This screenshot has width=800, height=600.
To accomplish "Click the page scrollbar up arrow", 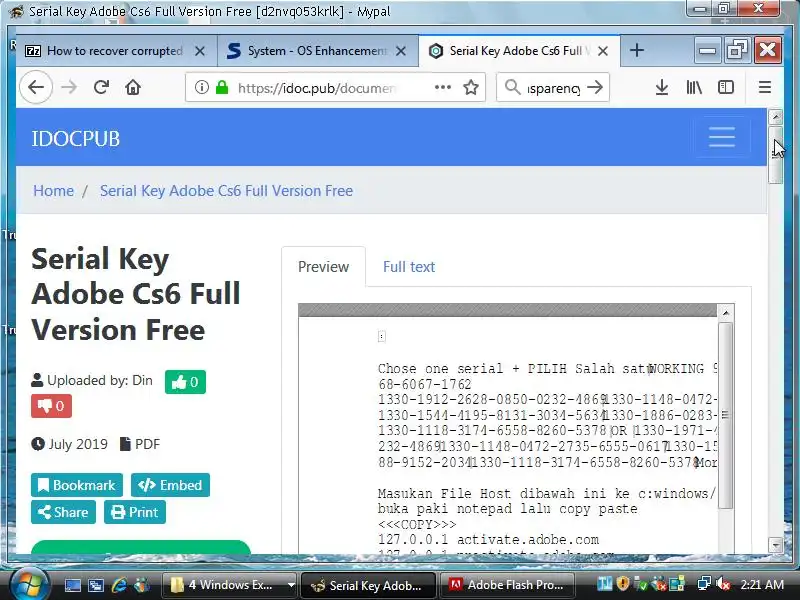I will [x=776, y=117].
